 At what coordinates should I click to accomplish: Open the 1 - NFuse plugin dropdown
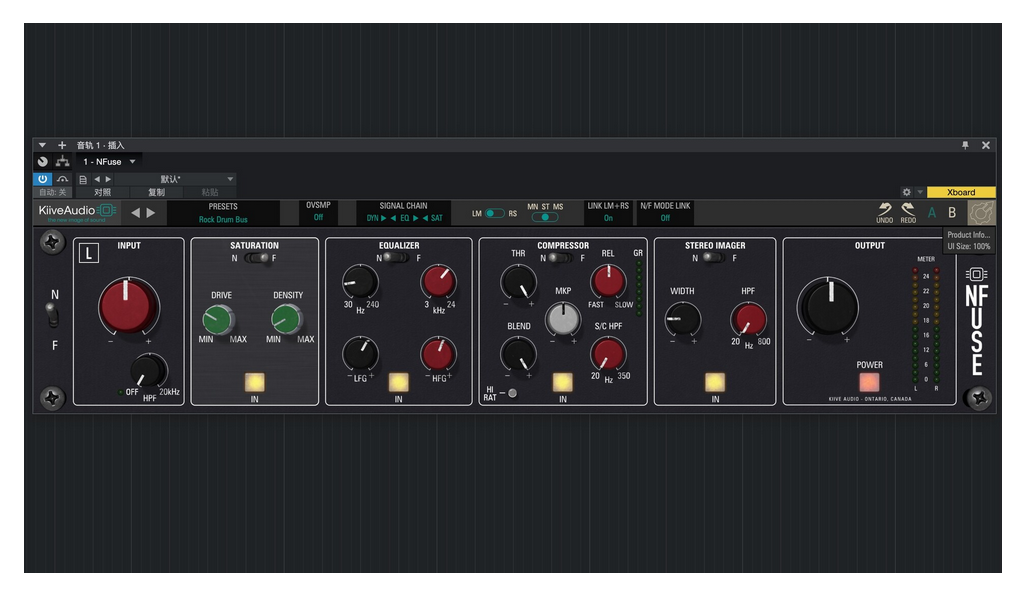pos(109,161)
